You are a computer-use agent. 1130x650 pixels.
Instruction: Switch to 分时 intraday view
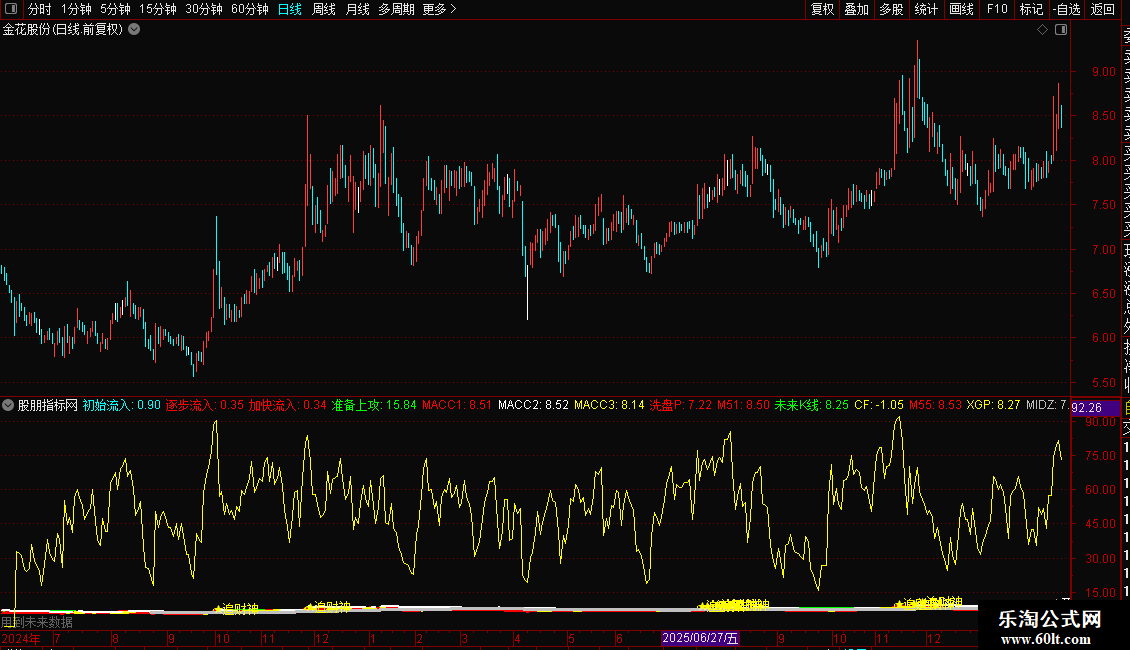point(40,9)
